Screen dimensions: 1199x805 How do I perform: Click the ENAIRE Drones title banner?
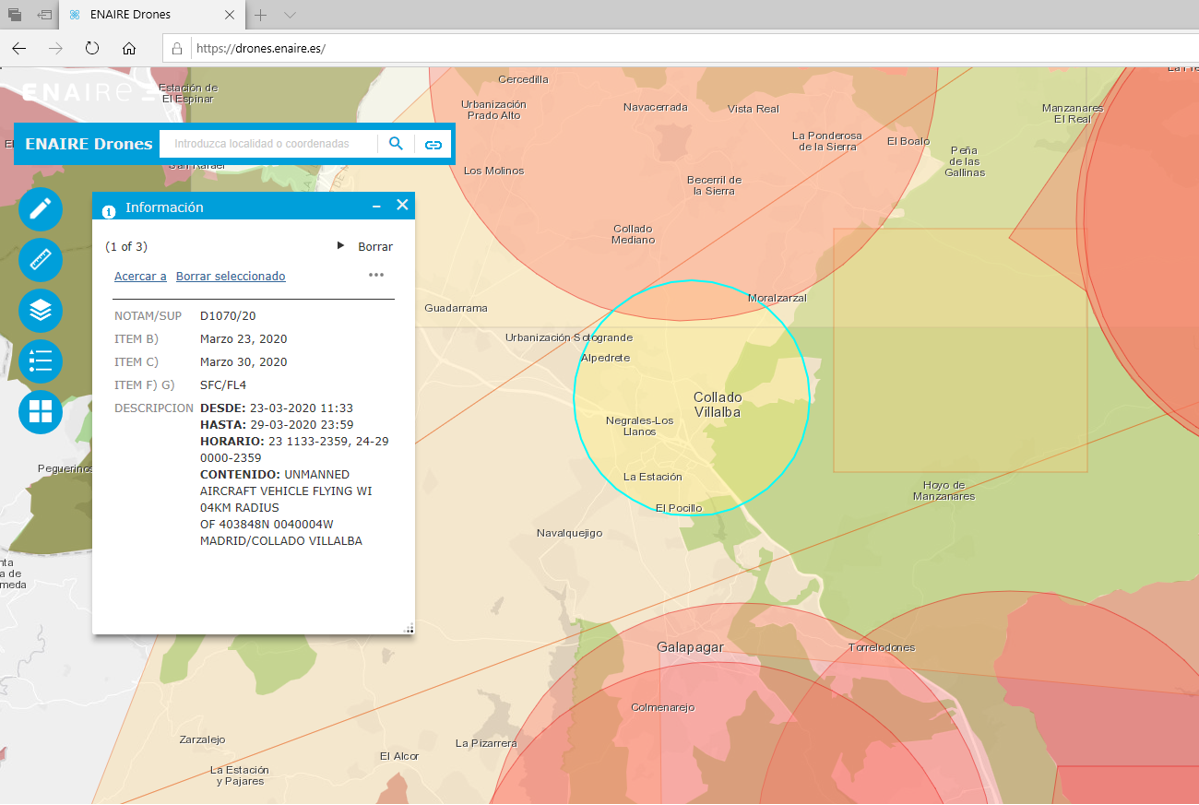pos(89,144)
